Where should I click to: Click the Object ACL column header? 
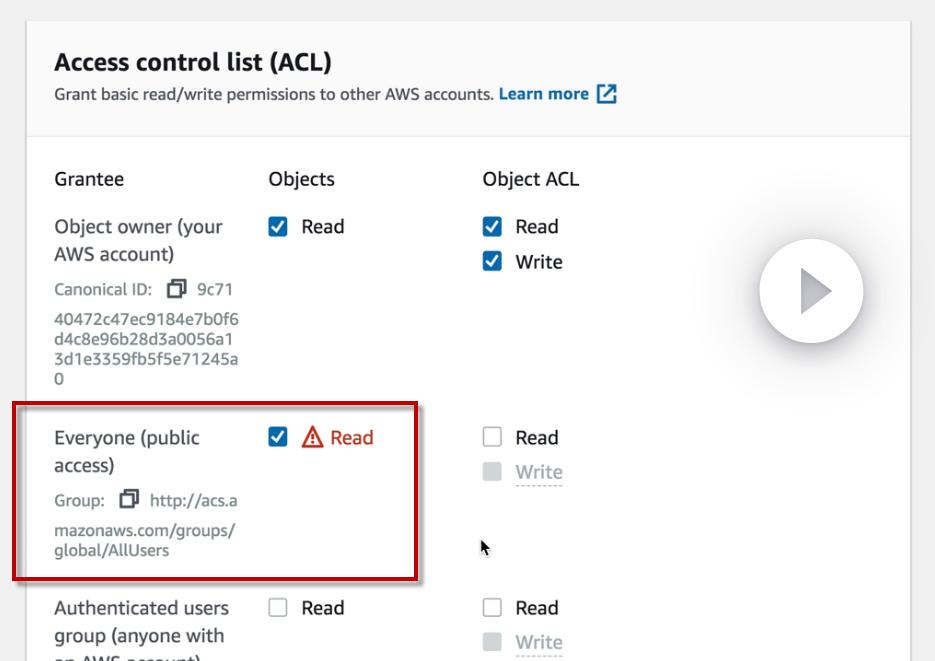coord(530,180)
